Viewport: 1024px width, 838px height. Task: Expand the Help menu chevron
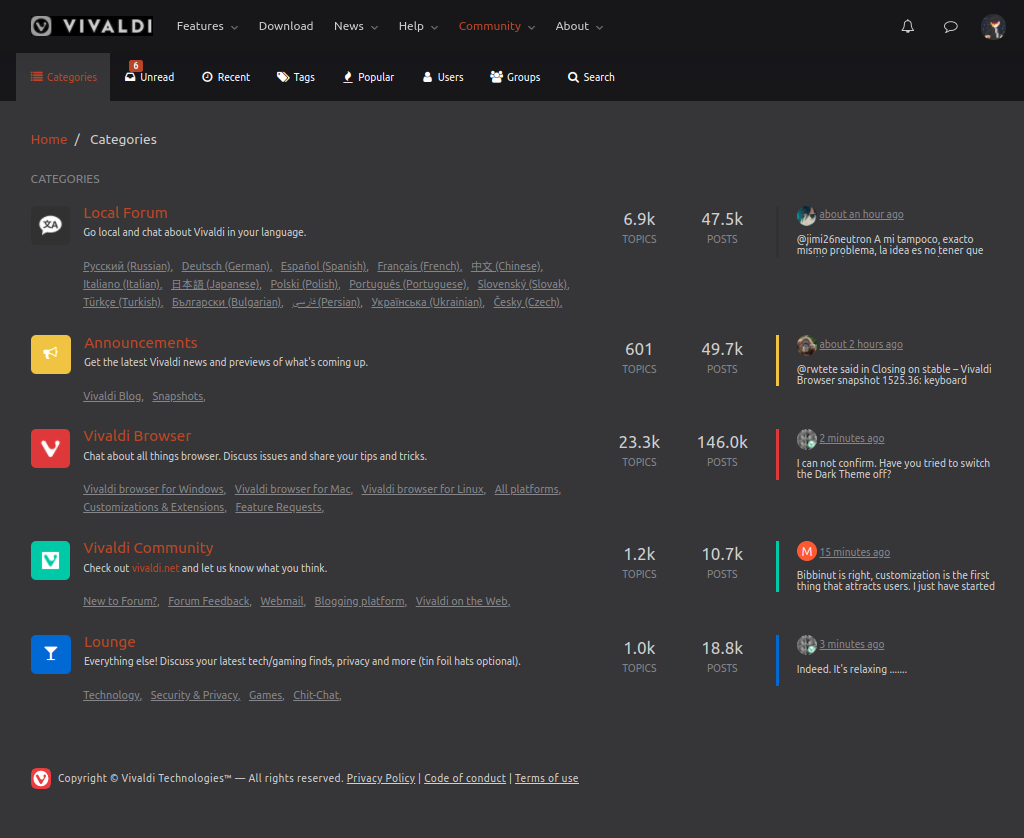434,27
